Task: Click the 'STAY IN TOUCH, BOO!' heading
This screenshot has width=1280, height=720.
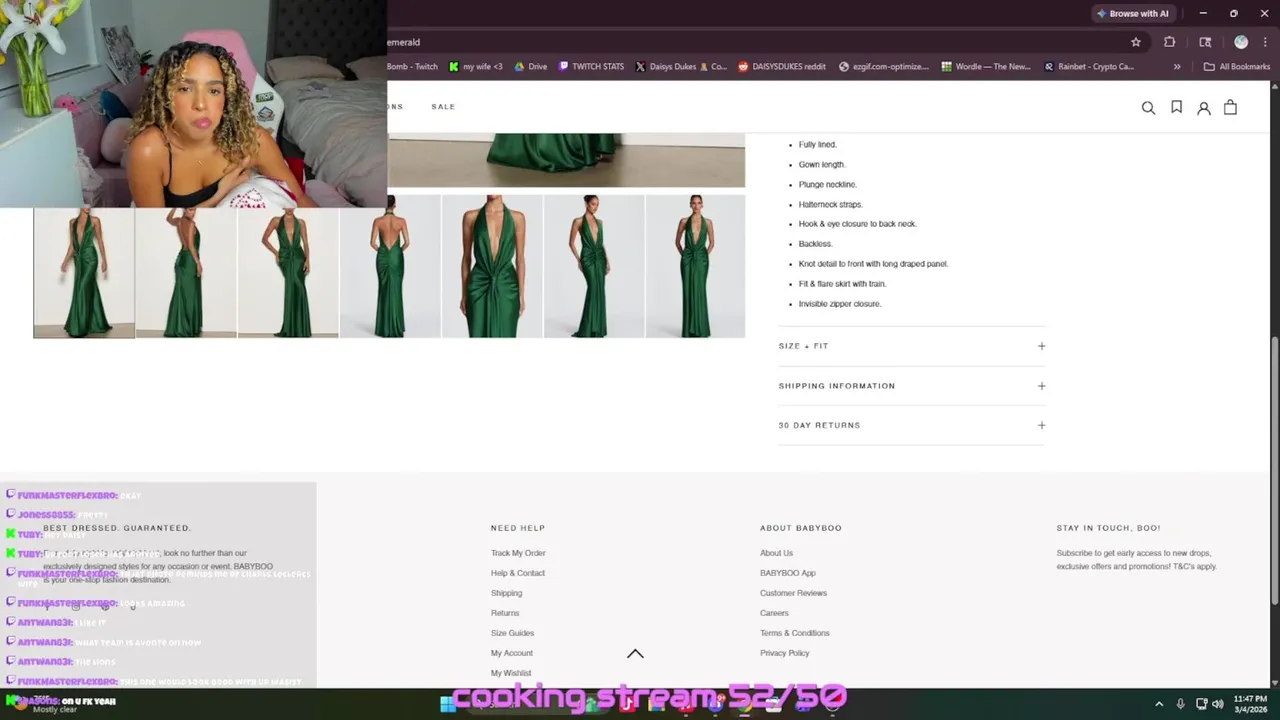Action: 1108,528
